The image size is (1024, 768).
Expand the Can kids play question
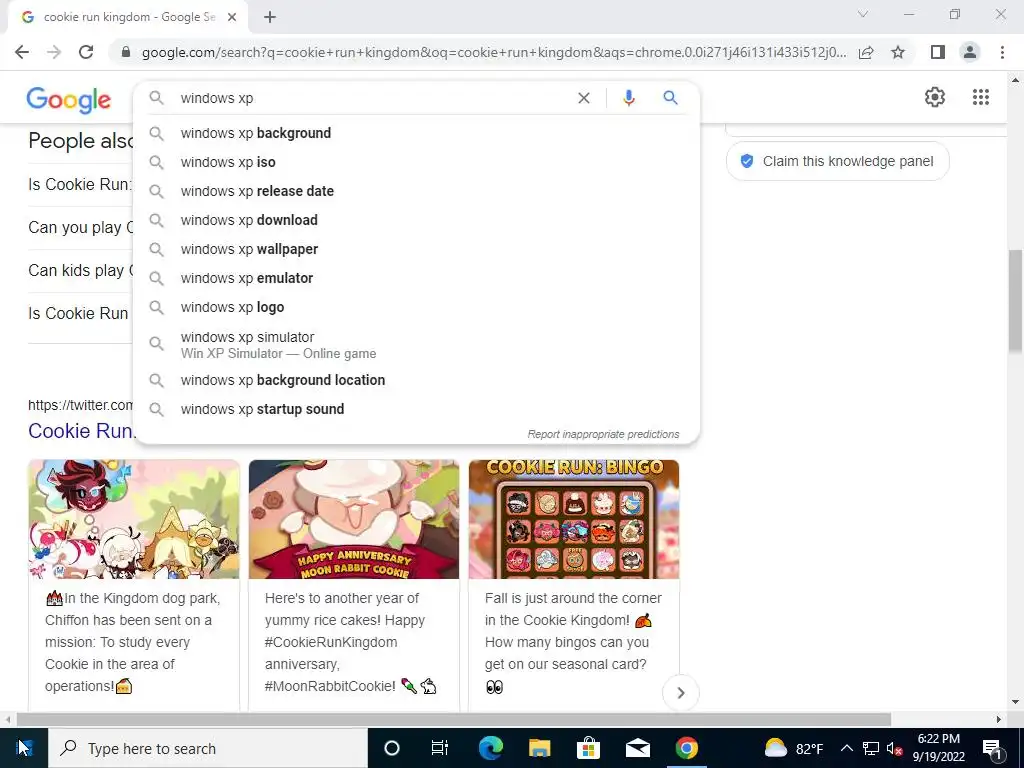pos(80,270)
